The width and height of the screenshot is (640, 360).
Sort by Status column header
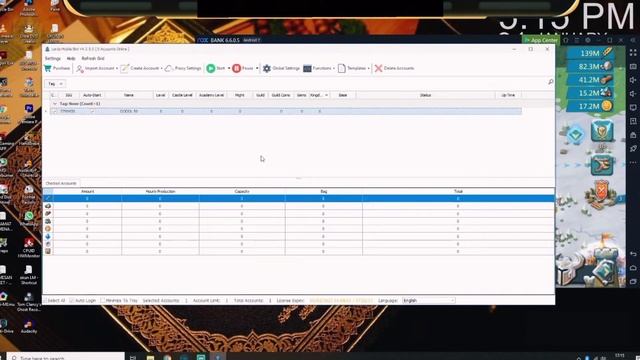pos(425,95)
